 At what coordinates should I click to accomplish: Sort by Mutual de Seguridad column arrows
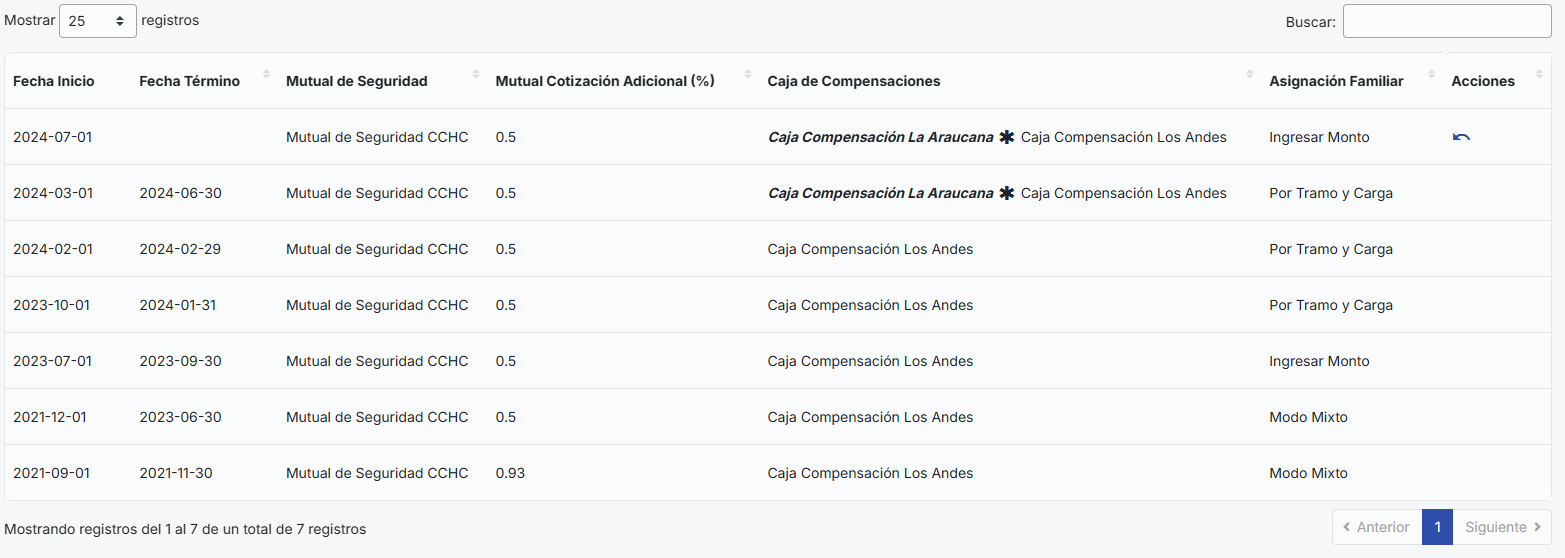click(476, 75)
